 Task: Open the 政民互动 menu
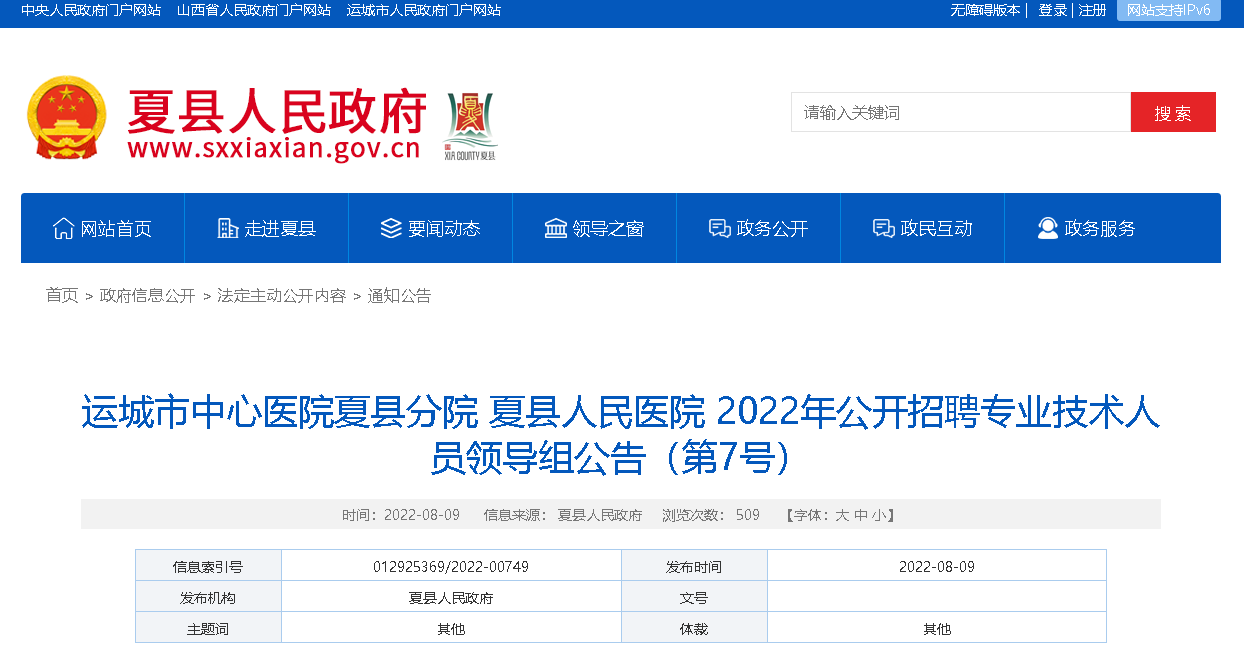click(x=923, y=228)
